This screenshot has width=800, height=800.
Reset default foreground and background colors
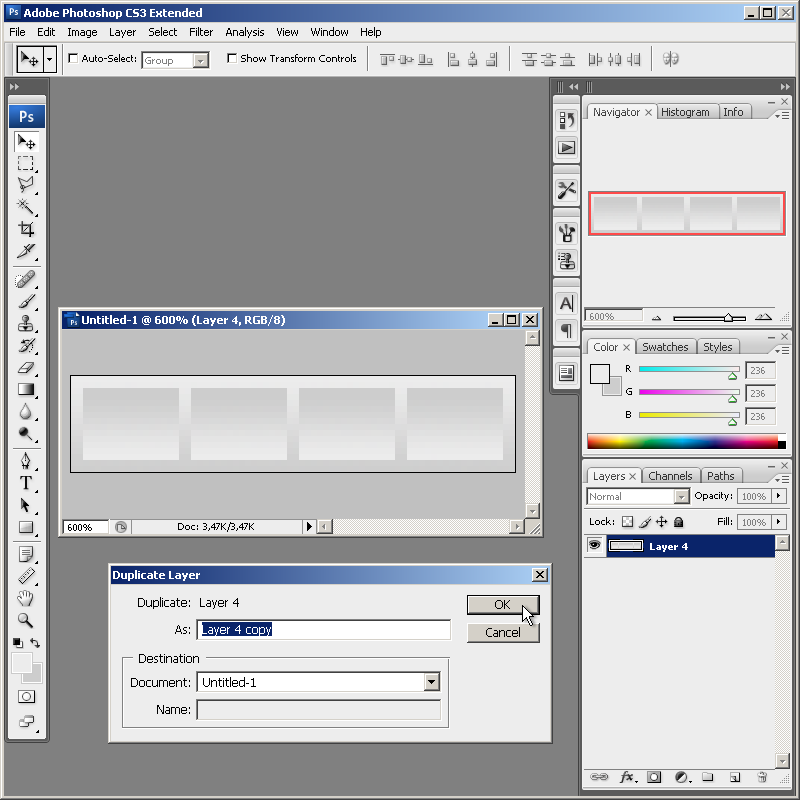pos(18,642)
